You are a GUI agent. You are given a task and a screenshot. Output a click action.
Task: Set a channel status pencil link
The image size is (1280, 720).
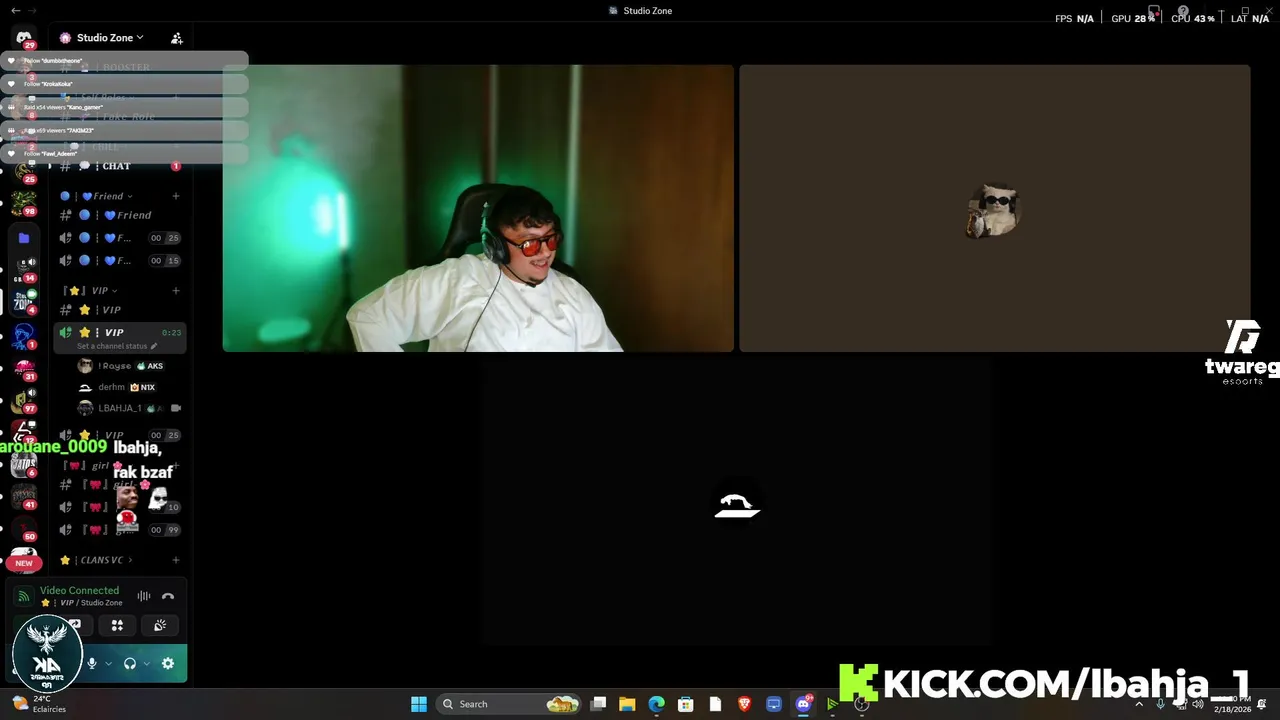[x=117, y=346]
